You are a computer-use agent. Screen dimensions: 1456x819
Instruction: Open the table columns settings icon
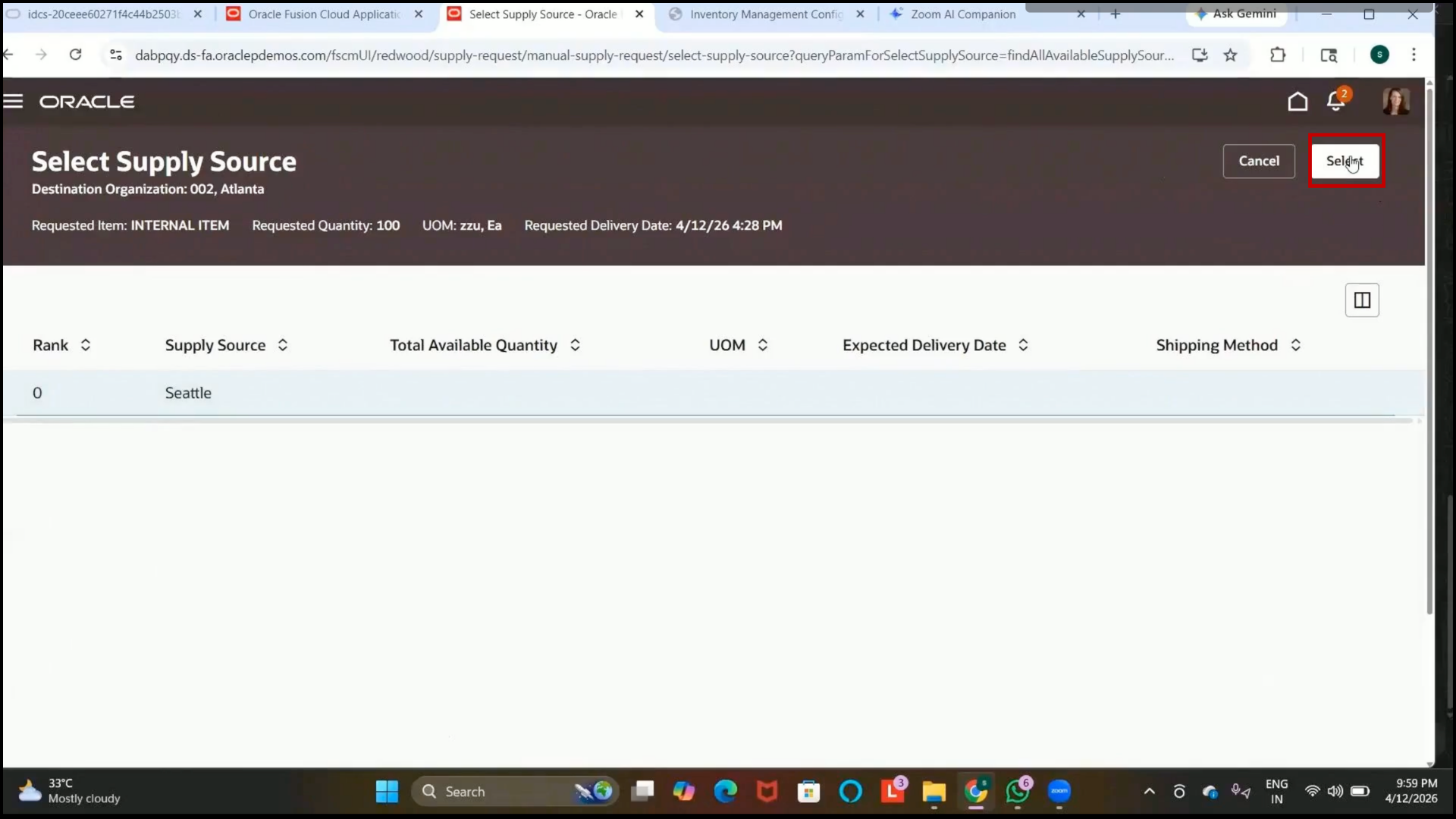click(x=1362, y=300)
